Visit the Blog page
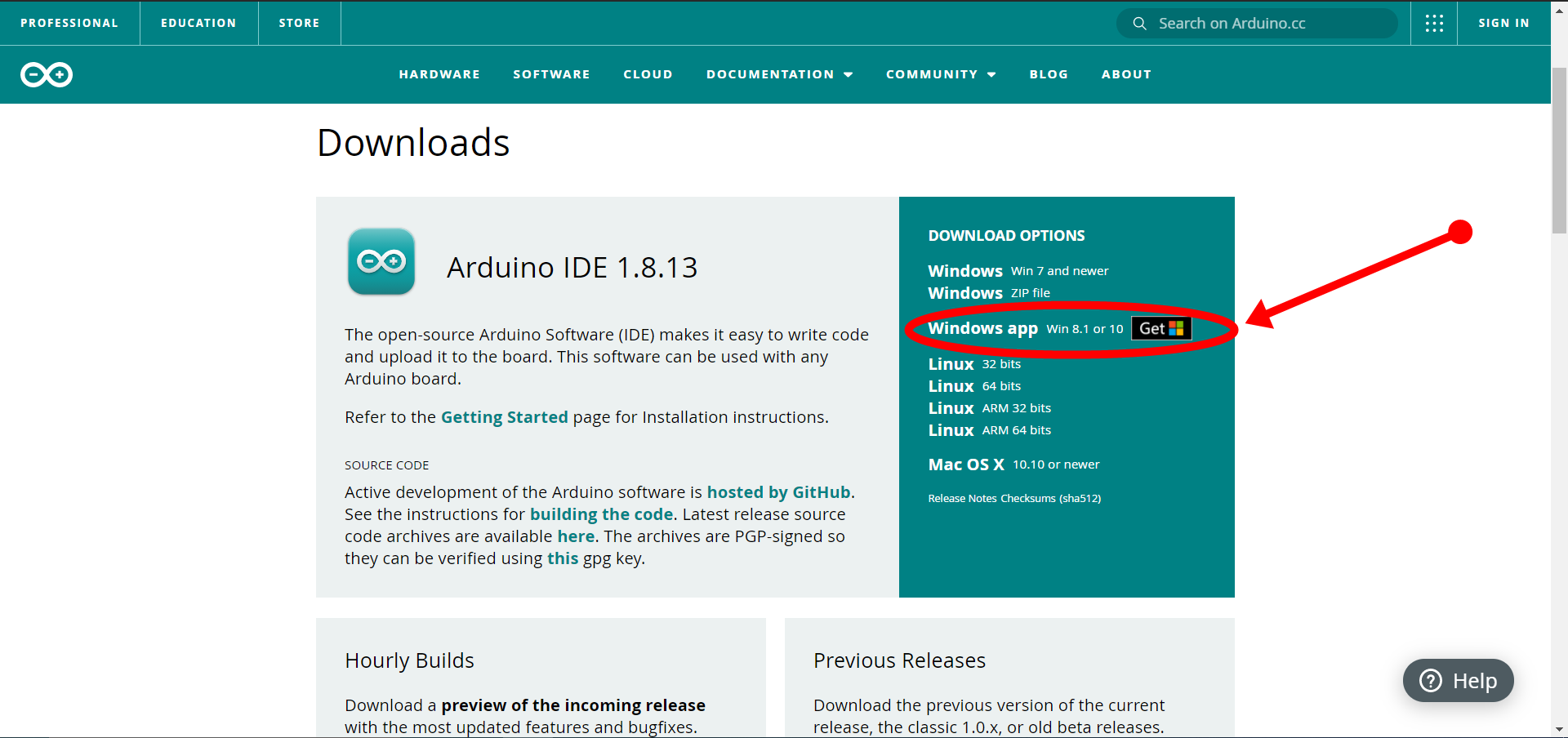The height and width of the screenshot is (738, 1568). coord(1049,74)
